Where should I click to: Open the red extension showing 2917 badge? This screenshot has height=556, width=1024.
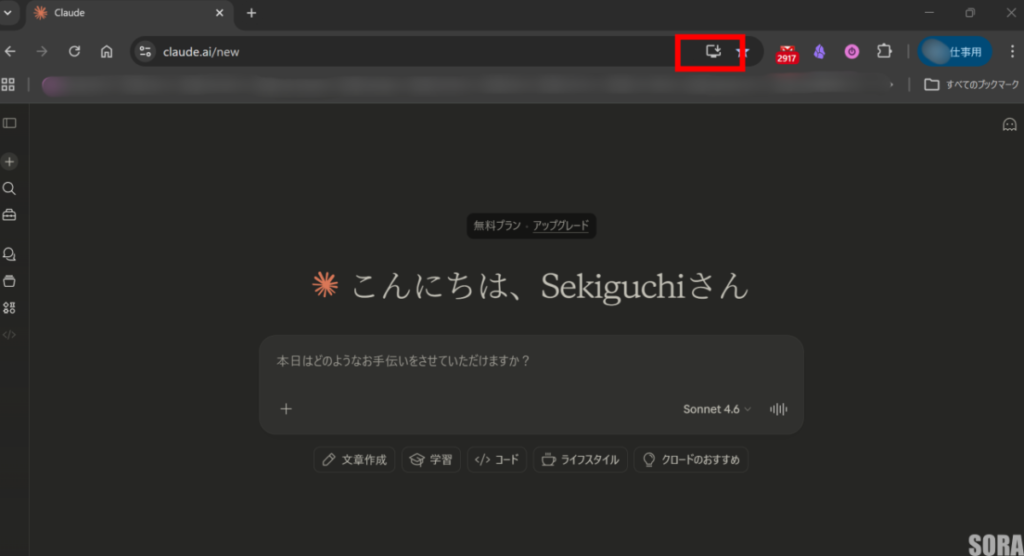point(786,54)
